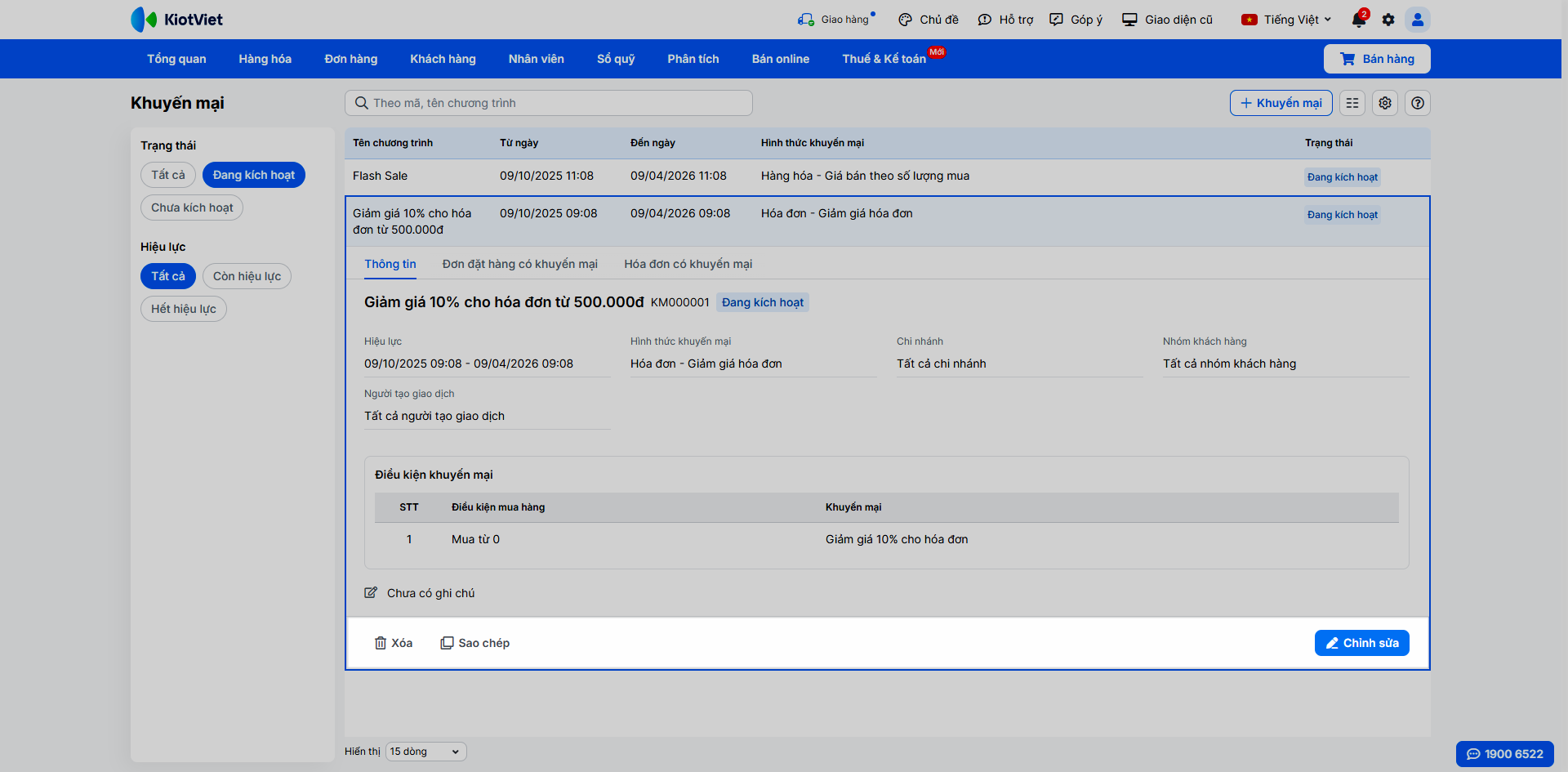Click Tất cả người tạo giao dịch value
Image resolution: width=1568 pixels, height=772 pixels.
click(x=434, y=416)
